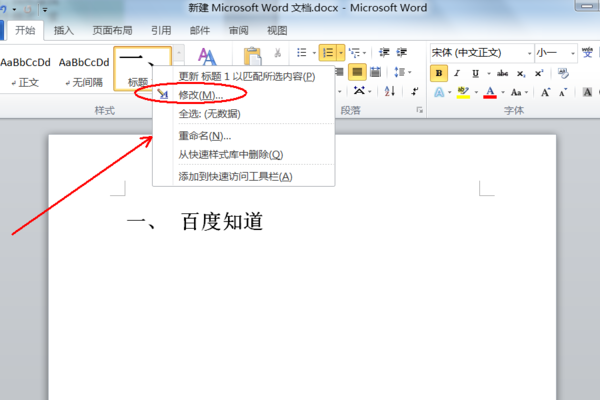The height and width of the screenshot is (400, 600).
Task: Switch to the 视图 tab
Action: [x=277, y=30]
